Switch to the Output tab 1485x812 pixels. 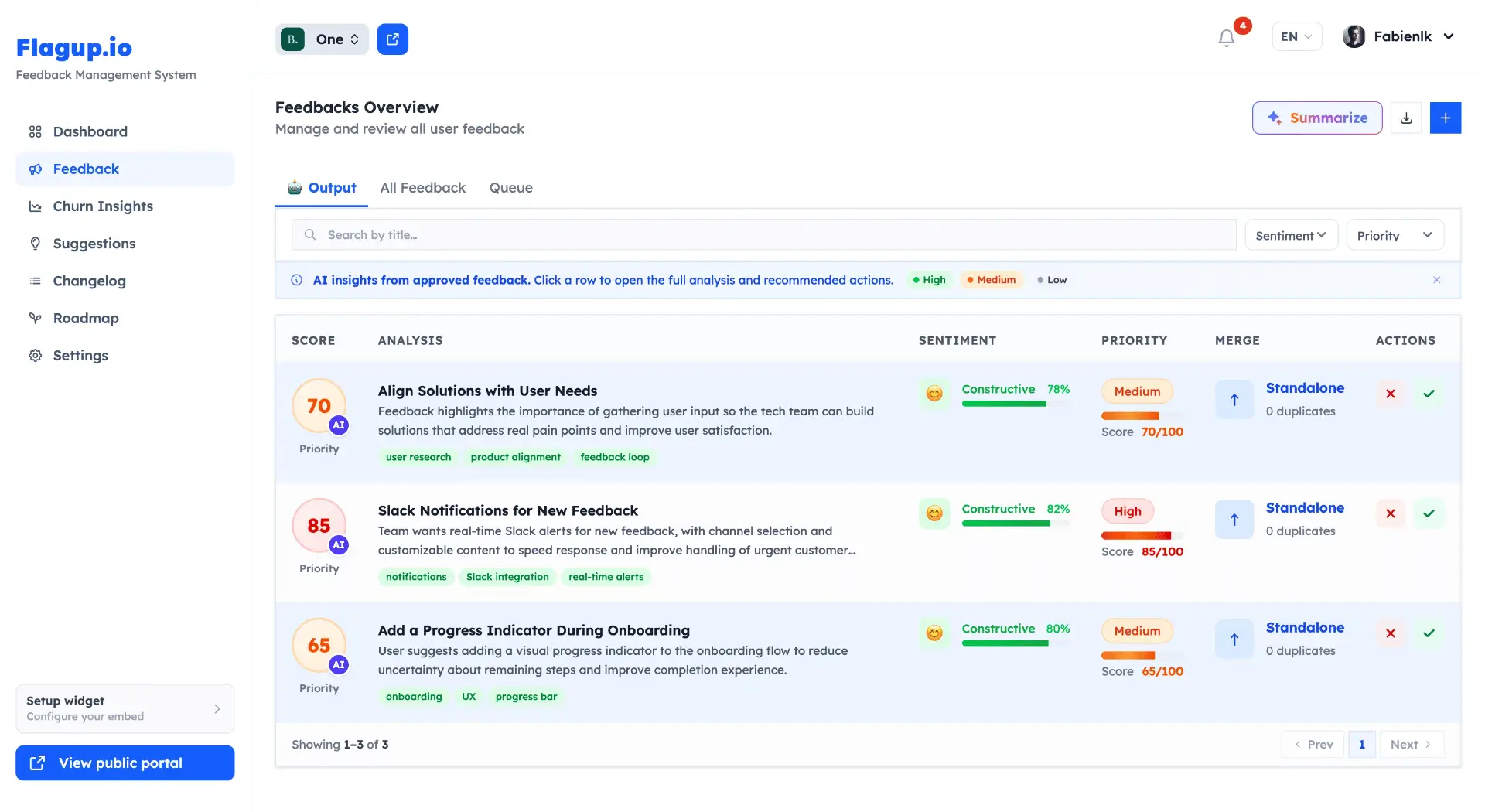tap(322, 188)
